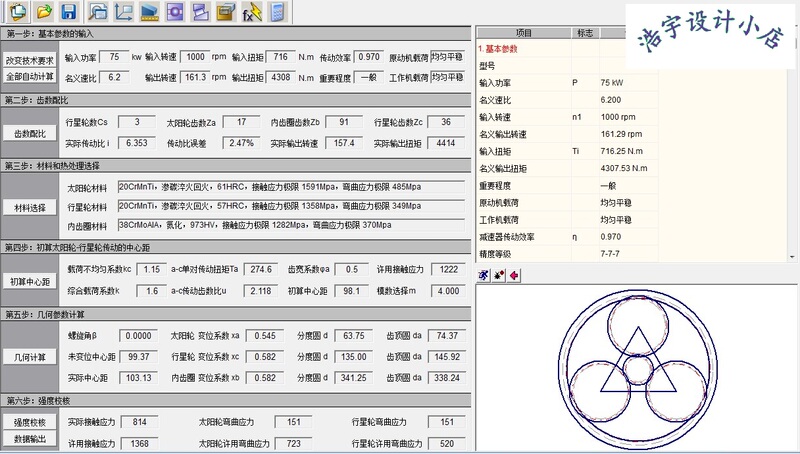Click the 内齿圈材料 38CrMoAlA field
This screenshot has width=800, height=454.
[291, 225]
